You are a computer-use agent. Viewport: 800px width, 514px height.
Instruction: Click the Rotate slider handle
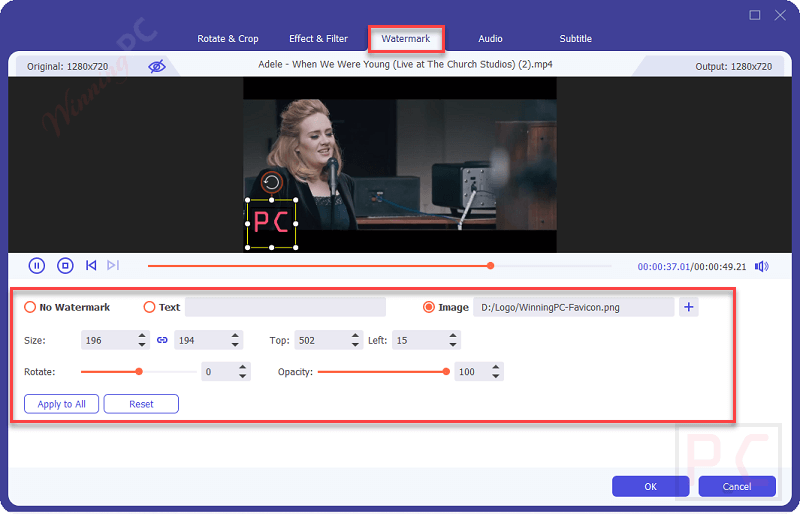(x=139, y=372)
